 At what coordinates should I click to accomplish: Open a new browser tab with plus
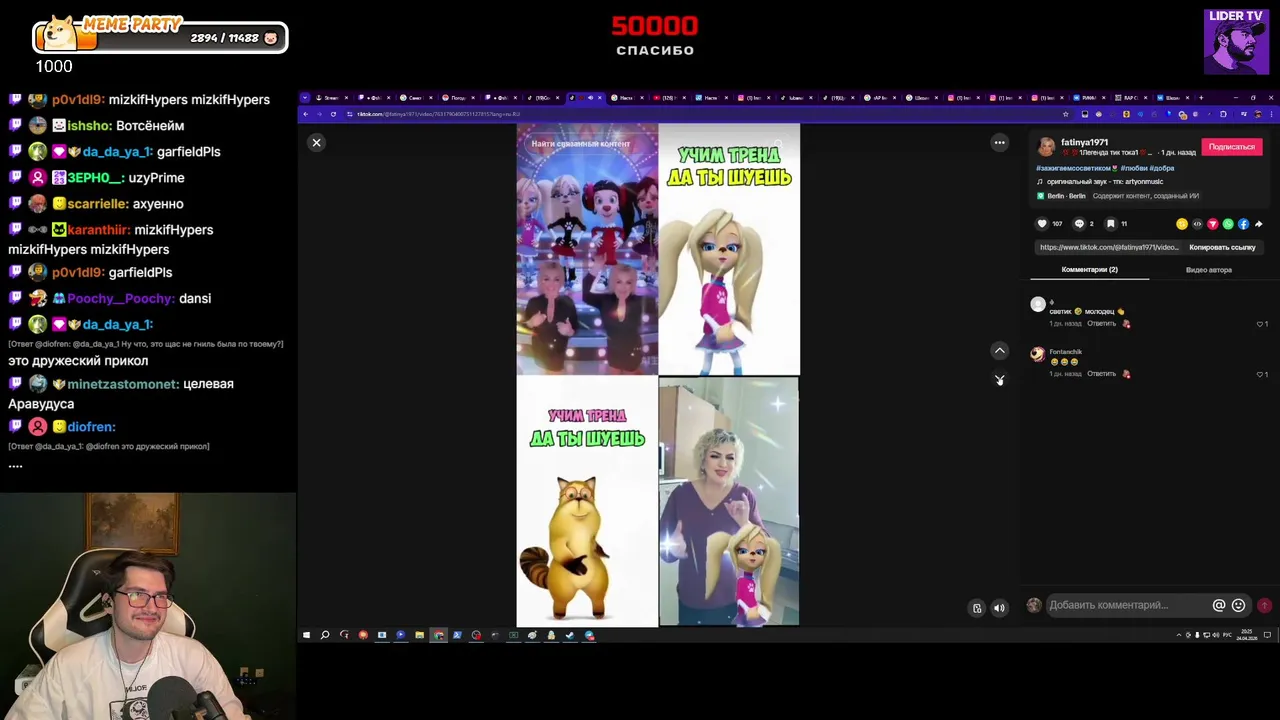click(x=1201, y=98)
